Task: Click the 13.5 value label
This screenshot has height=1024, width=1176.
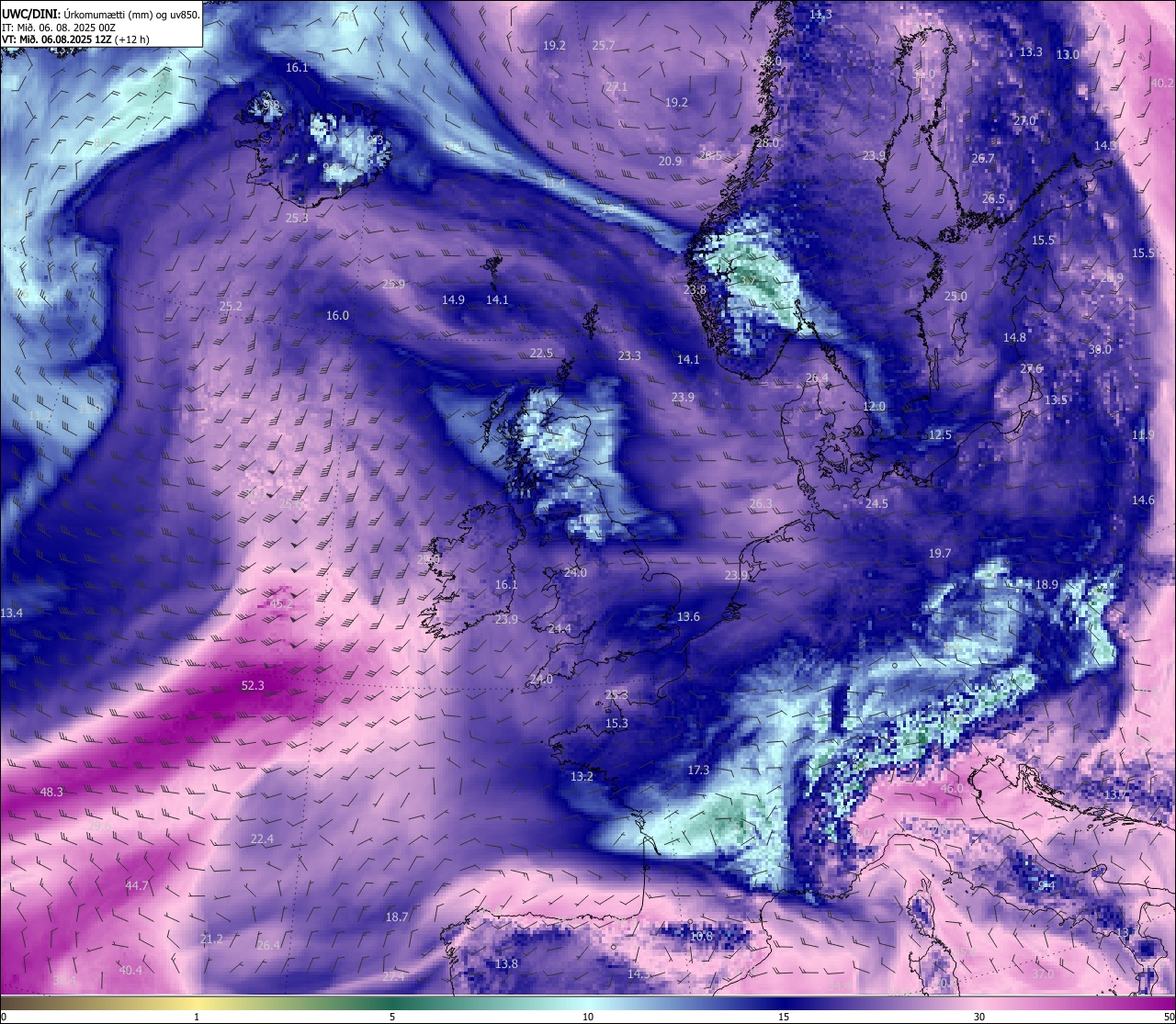Action: [1056, 399]
